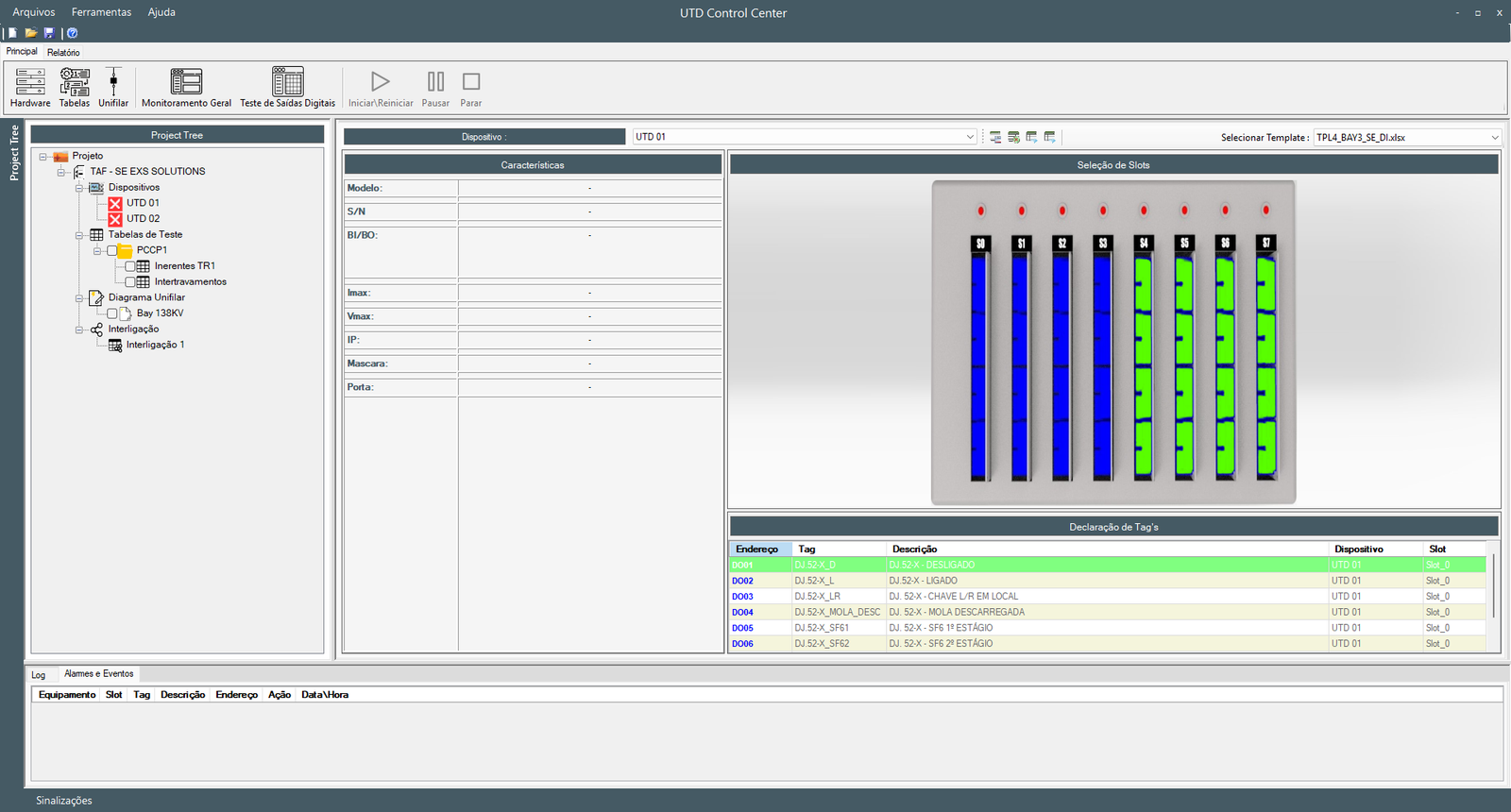The height and width of the screenshot is (812, 1511).
Task: Check the Bay 138KV checkbox
Action: 112,313
